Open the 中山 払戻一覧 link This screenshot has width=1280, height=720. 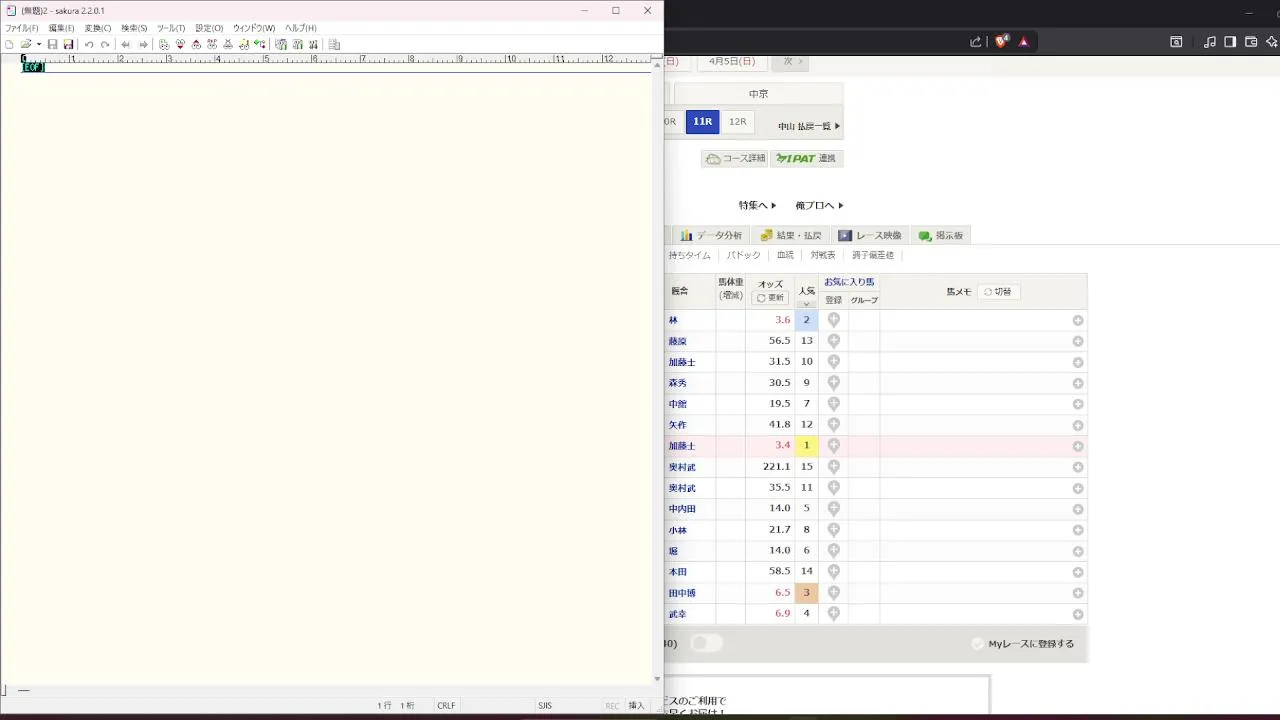(x=809, y=126)
